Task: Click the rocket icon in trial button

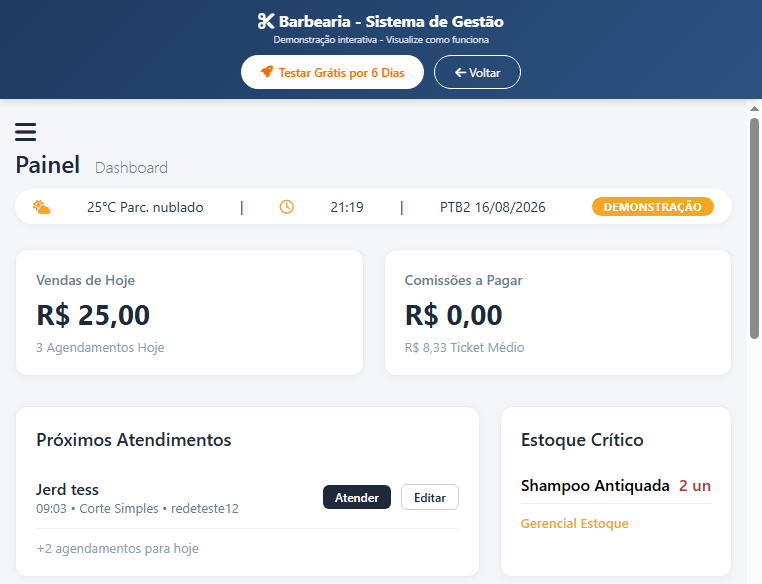Action: tap(267, 72)
